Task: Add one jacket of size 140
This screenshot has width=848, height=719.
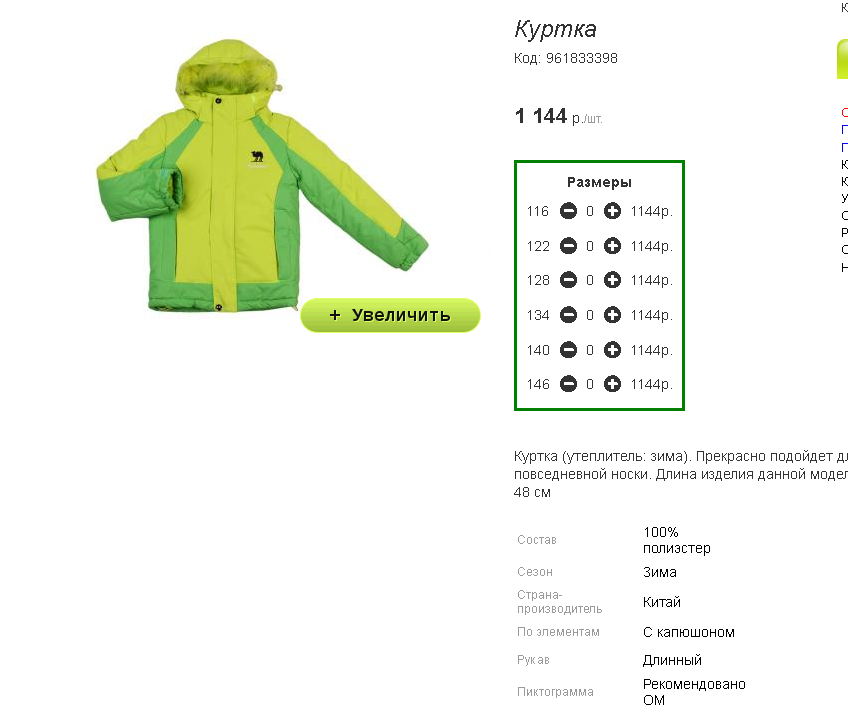Action: click(612, 350)
